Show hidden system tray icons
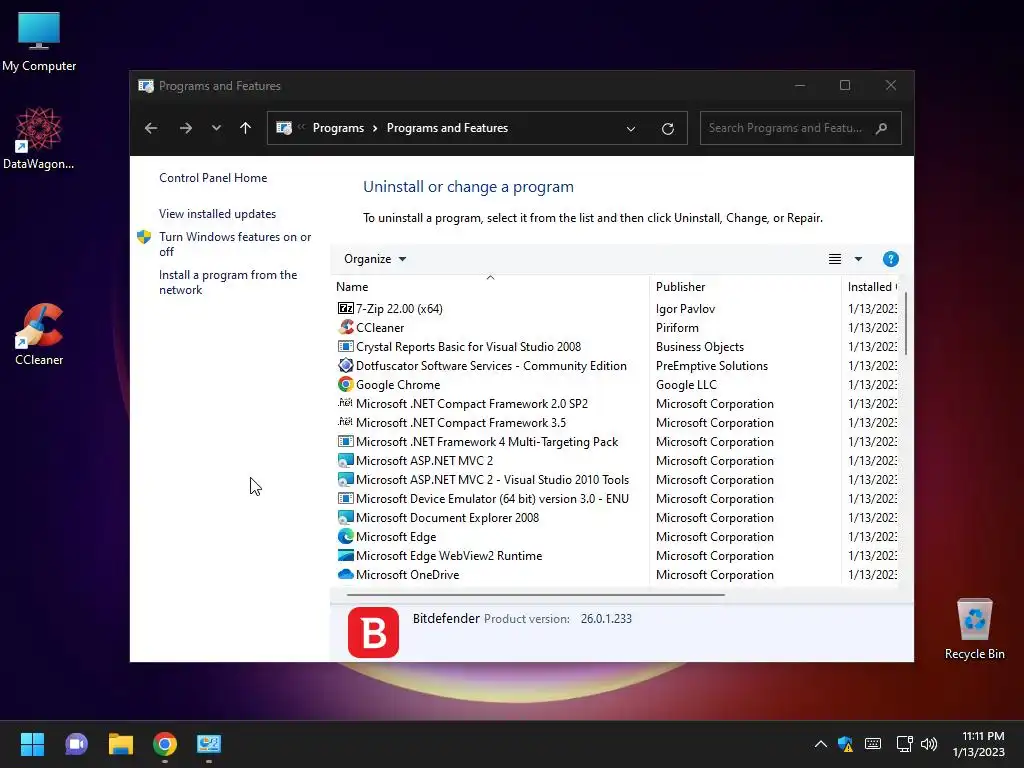Viewport: 1024px width, 768px height. 821,744
